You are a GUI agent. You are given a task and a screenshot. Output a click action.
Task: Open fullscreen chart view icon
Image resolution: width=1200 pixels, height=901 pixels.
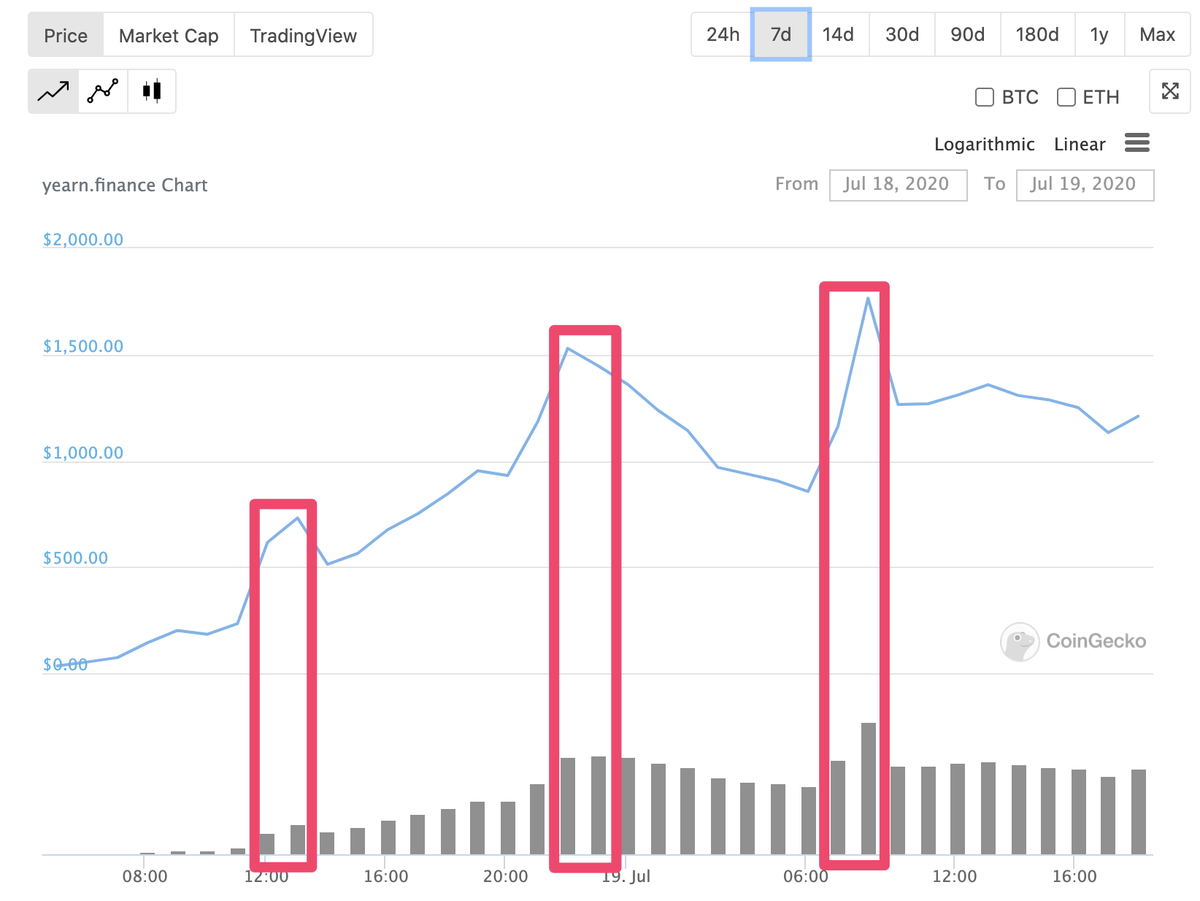pos(1170,92)
